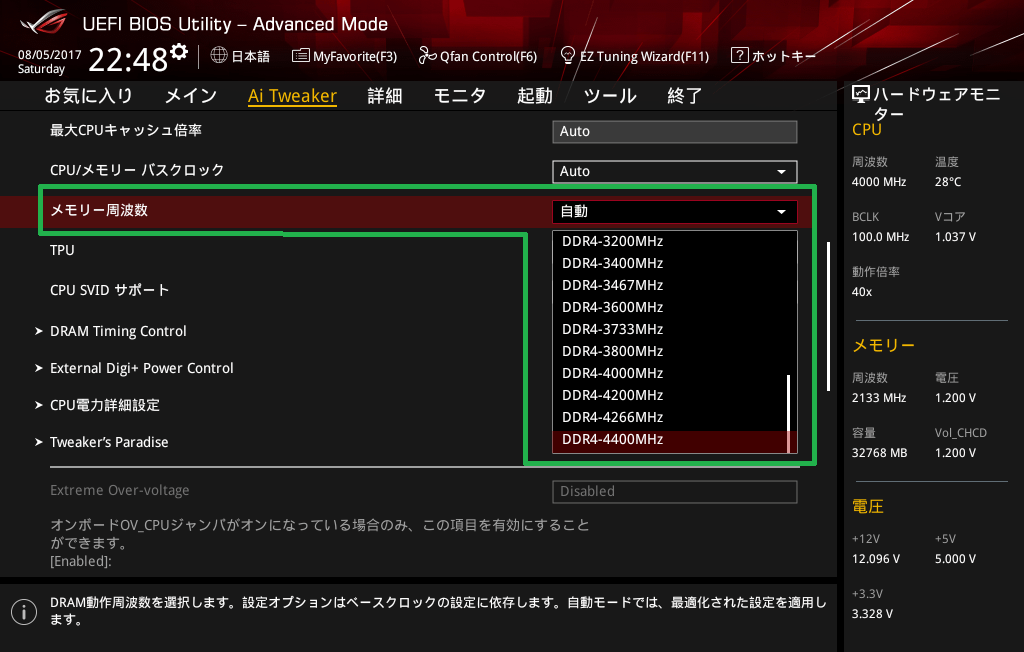Click the 28°C CPU temperature value

click(948, 182)
